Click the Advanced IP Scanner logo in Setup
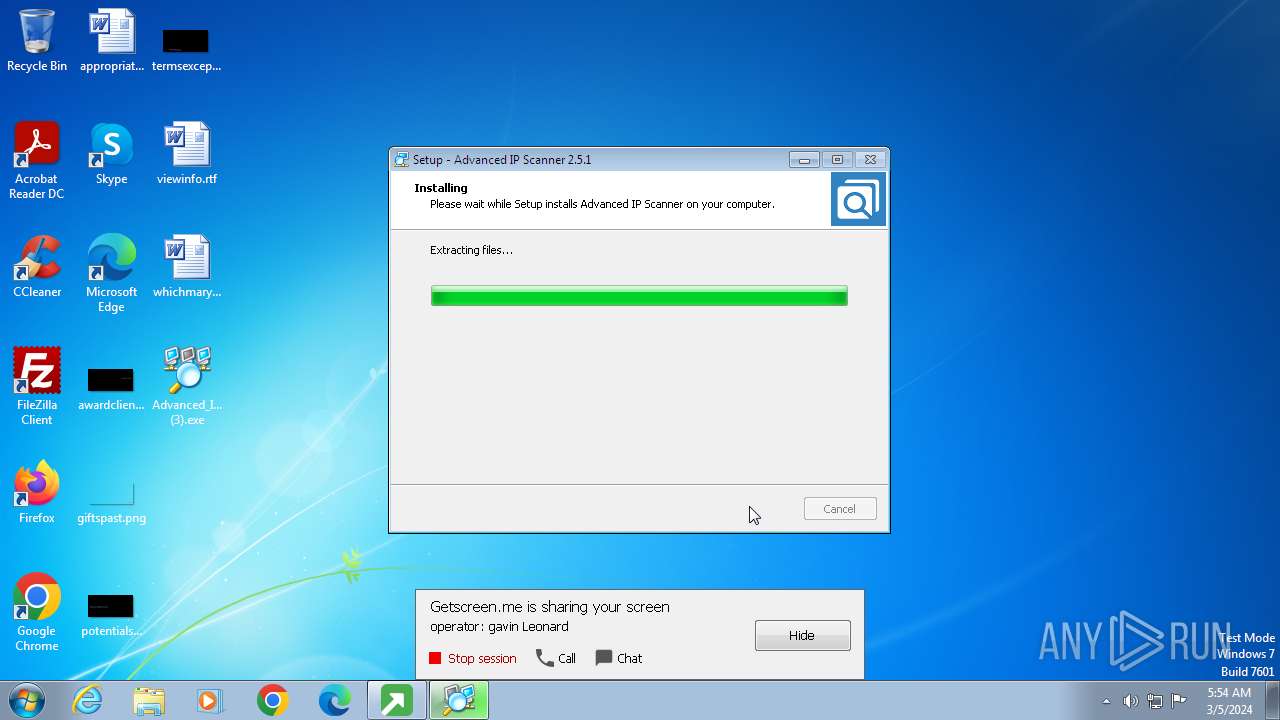The width and height of the screenshot is (1280, 720). pos(858,199)
